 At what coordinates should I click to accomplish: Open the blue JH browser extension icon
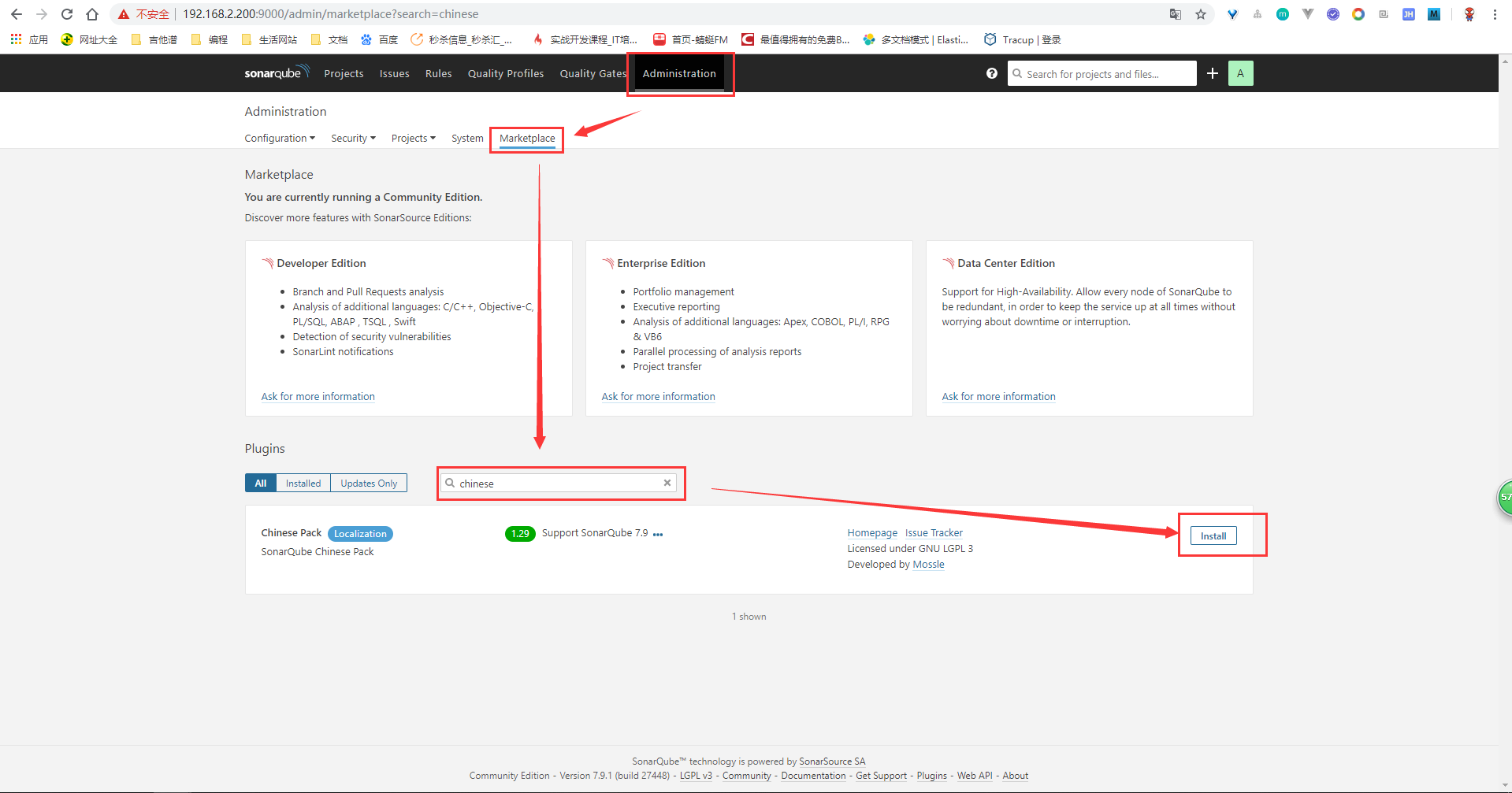pos(1409,14)
